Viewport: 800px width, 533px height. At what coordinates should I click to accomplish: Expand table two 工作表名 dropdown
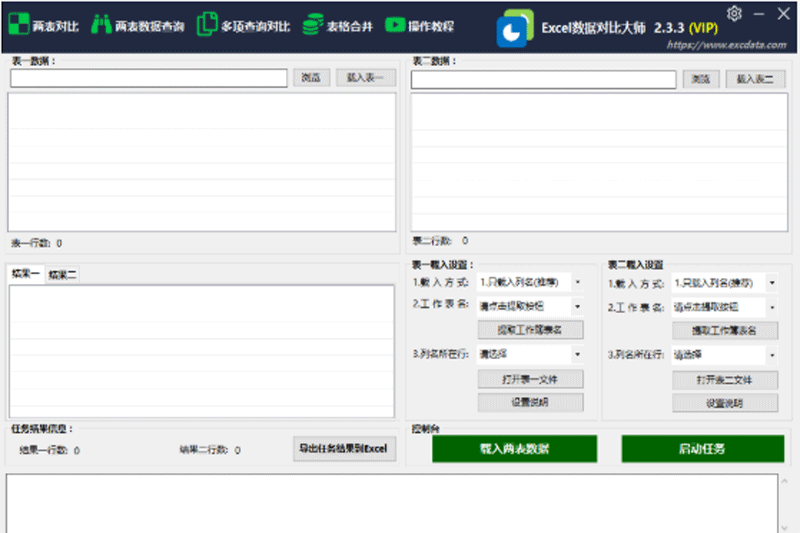[x=772, y=307]
